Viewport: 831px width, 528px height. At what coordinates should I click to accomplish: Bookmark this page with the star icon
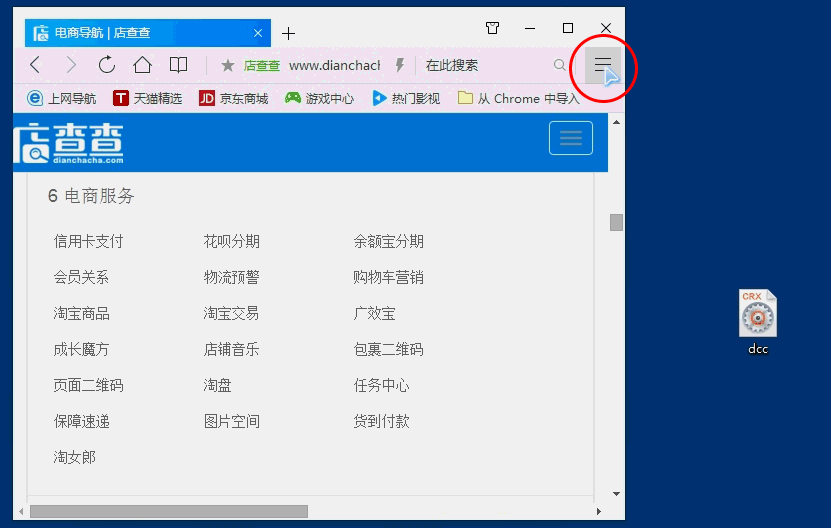228,65
